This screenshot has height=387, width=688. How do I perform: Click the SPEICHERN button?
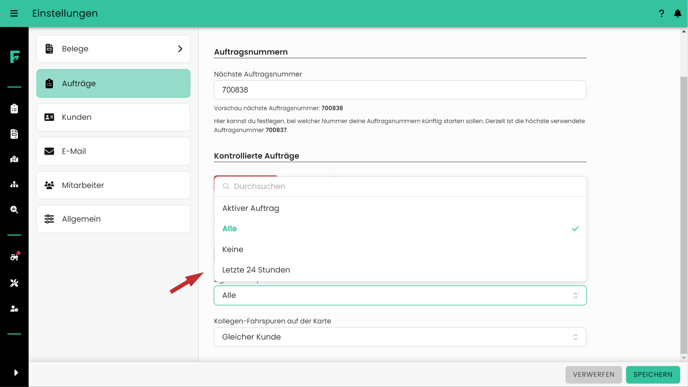click(x=652, y=374)
